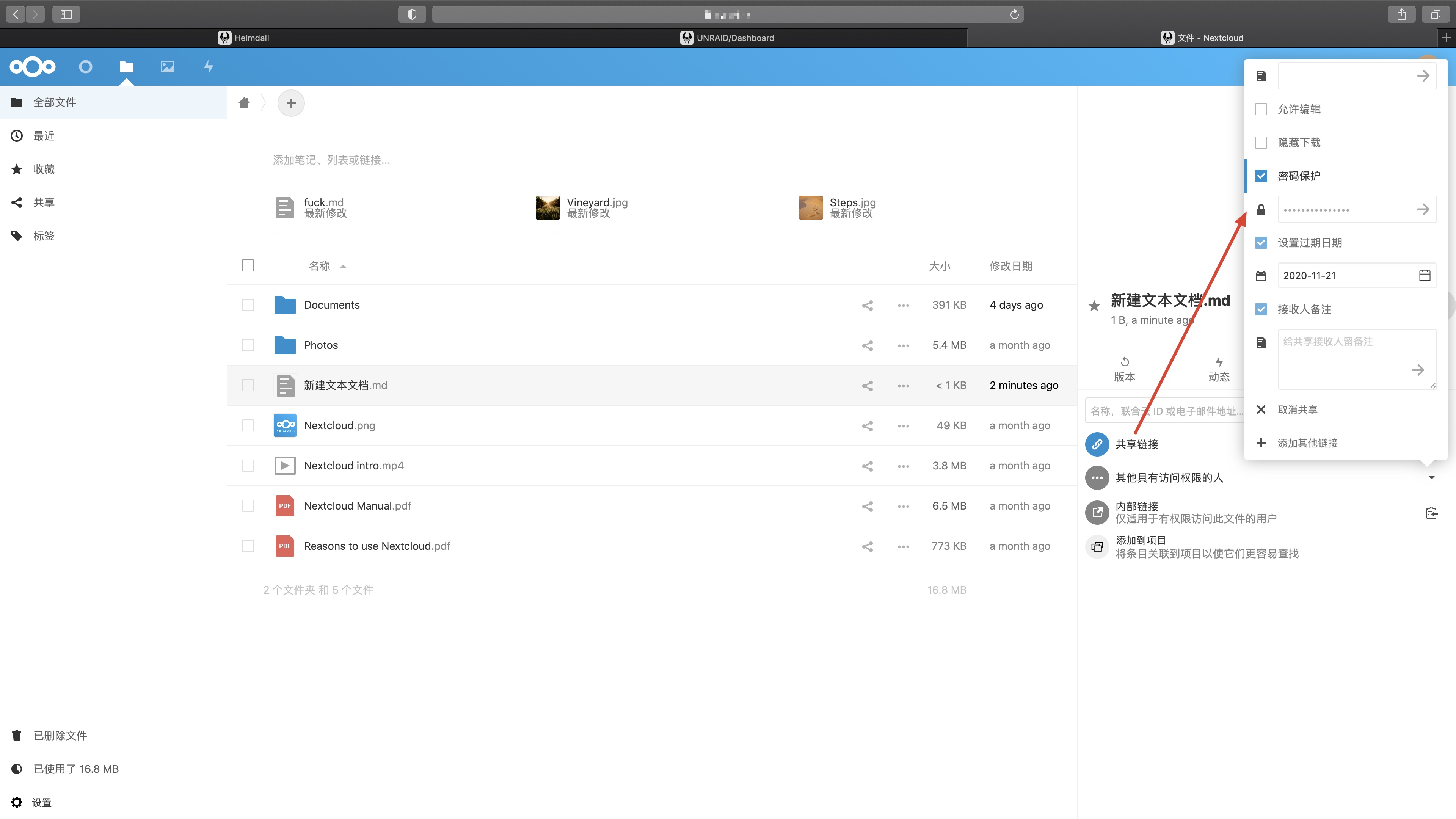Open the Activity lightning icon in the header
The image size is (1456, 819).
pyautogui.click(x=209, y=67)
